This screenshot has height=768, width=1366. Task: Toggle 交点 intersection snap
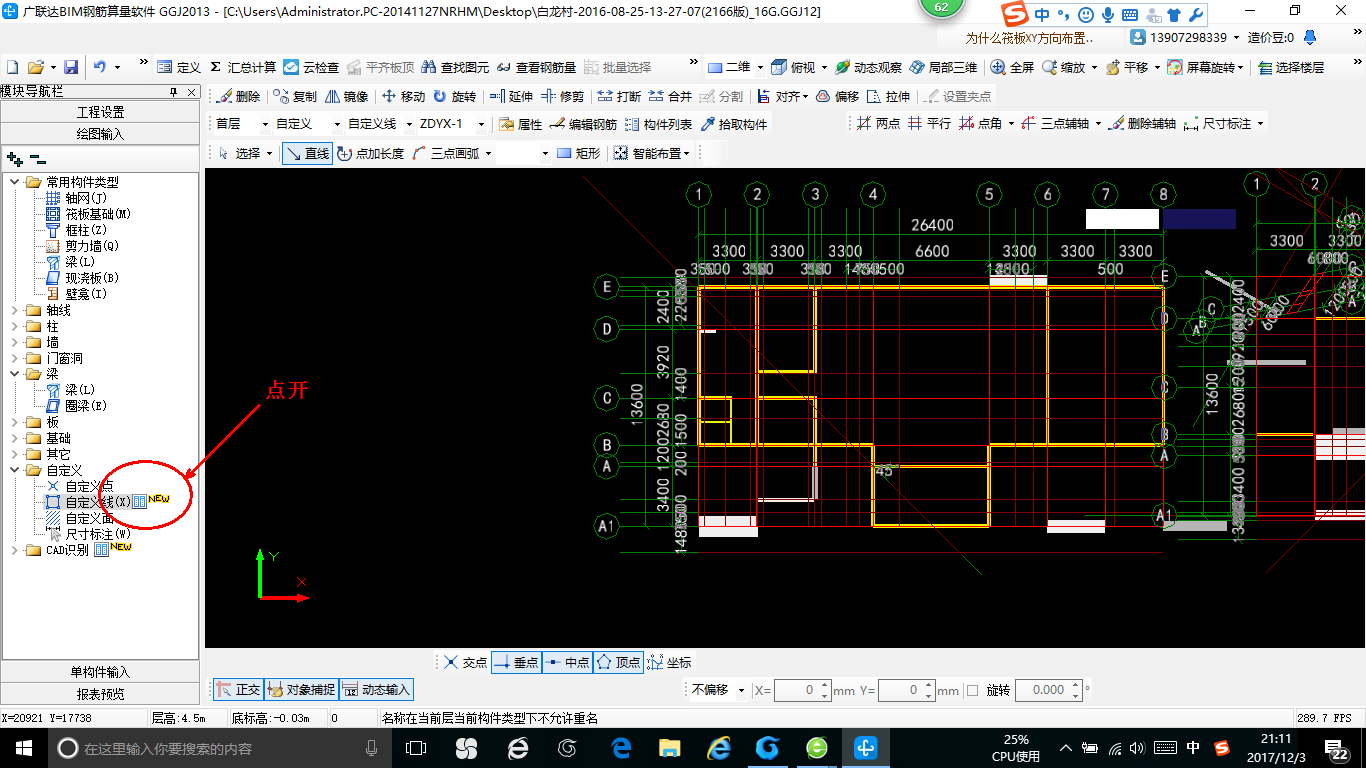[x=466, y=662]
